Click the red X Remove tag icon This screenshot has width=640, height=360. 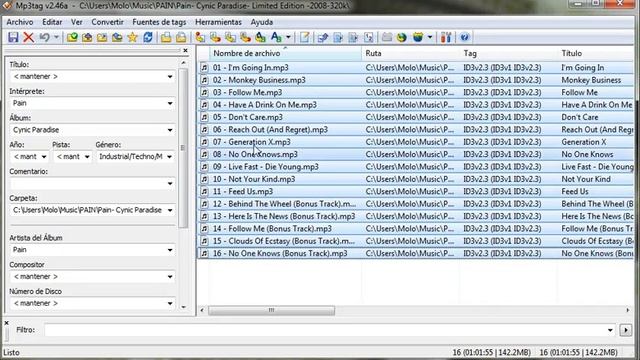point(29,38)
